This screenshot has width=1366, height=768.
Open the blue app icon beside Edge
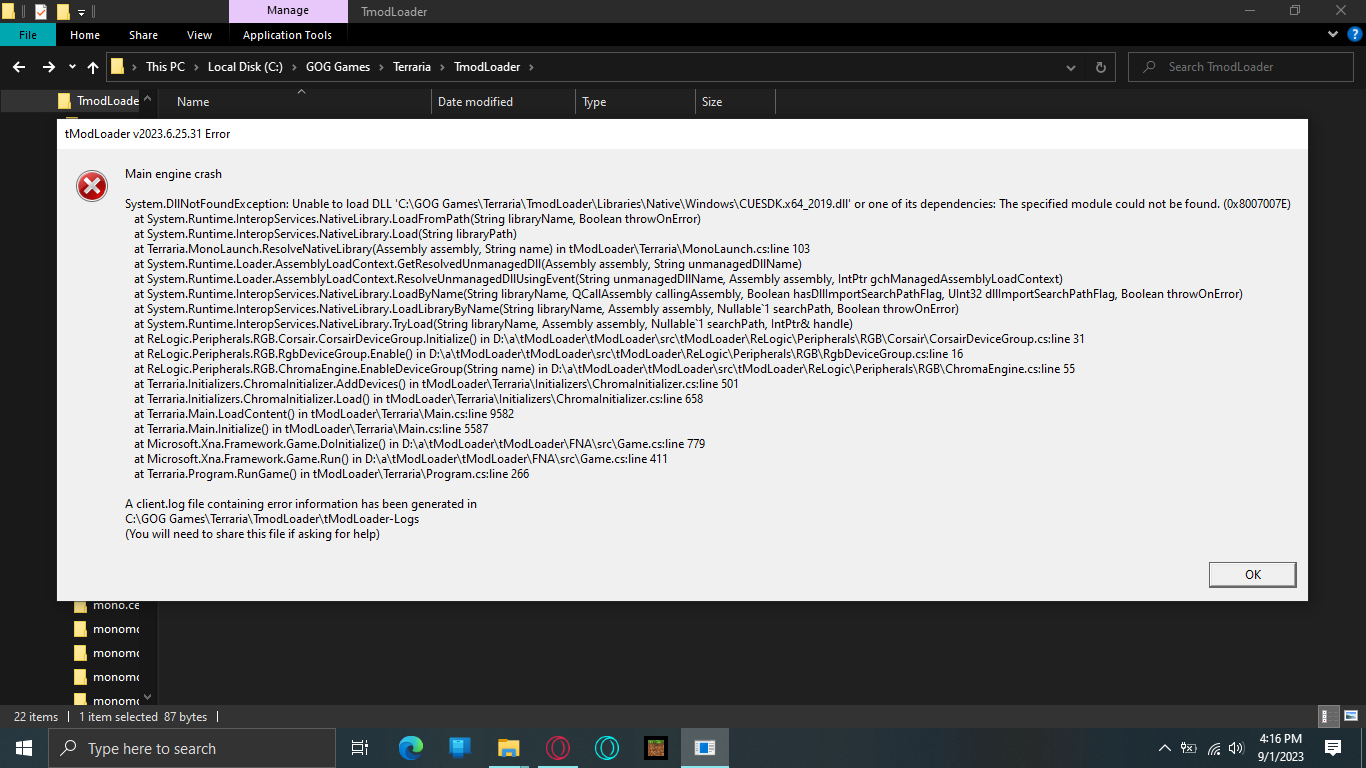click(460, 748)
